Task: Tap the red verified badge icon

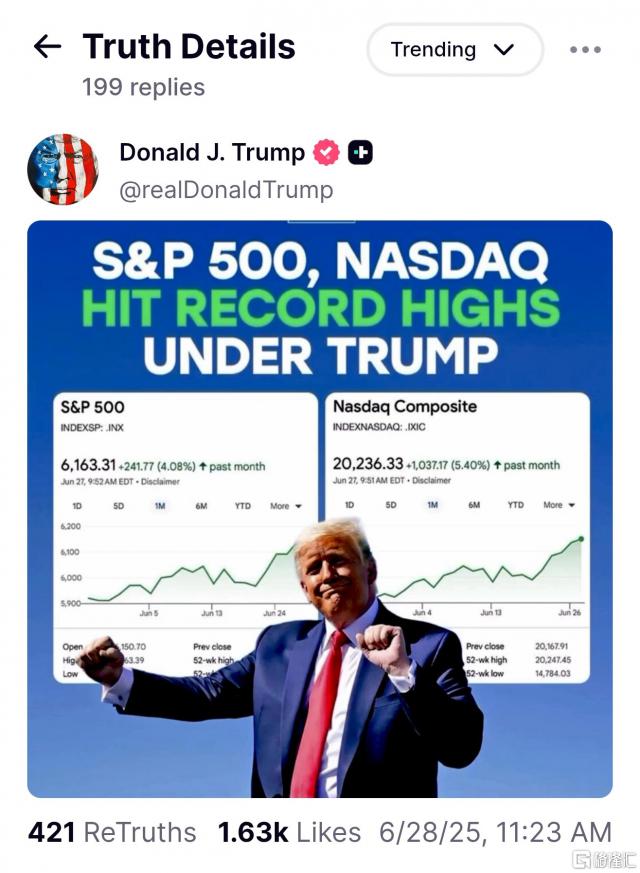Action: 326,153
